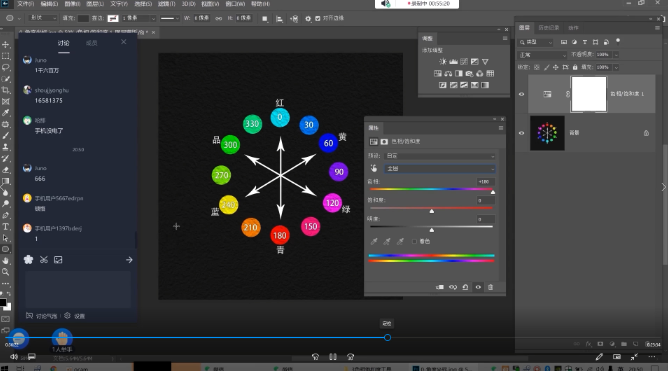Open the shape tool mode dropdown
The image size is (668, 371).
click(43, 18)
